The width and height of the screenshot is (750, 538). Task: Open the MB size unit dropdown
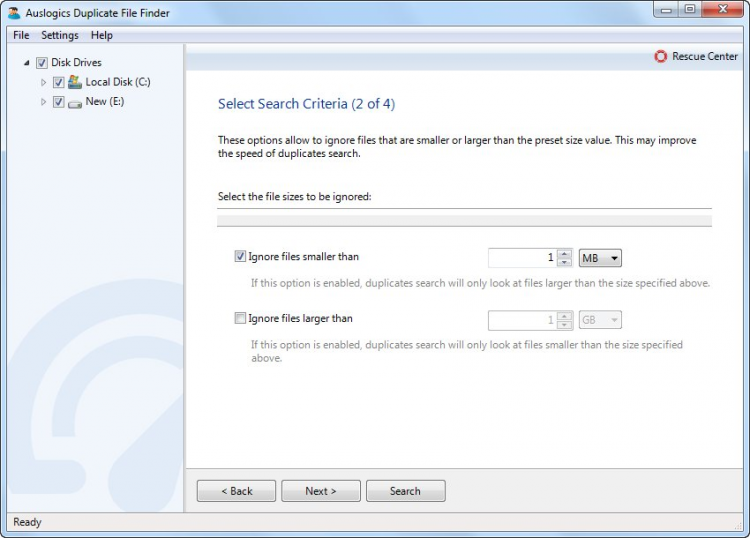point(600,258)
